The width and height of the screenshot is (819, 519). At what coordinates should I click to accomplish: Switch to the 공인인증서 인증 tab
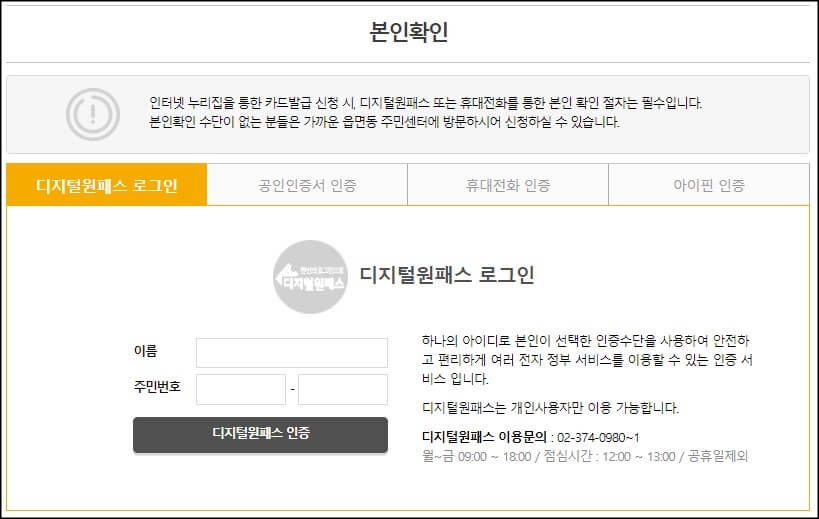point(307,185)
